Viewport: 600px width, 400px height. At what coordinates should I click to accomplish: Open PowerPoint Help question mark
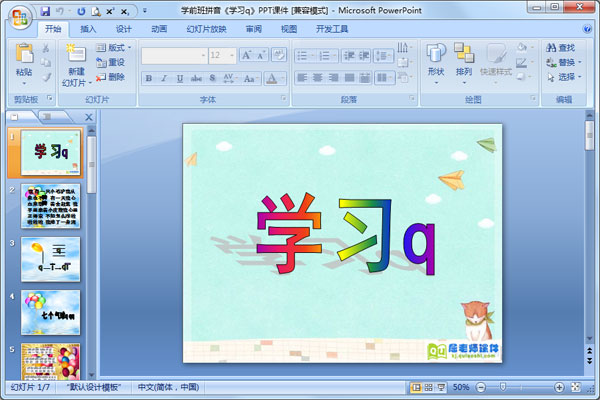pyautogui.click(x=587, y=29)
